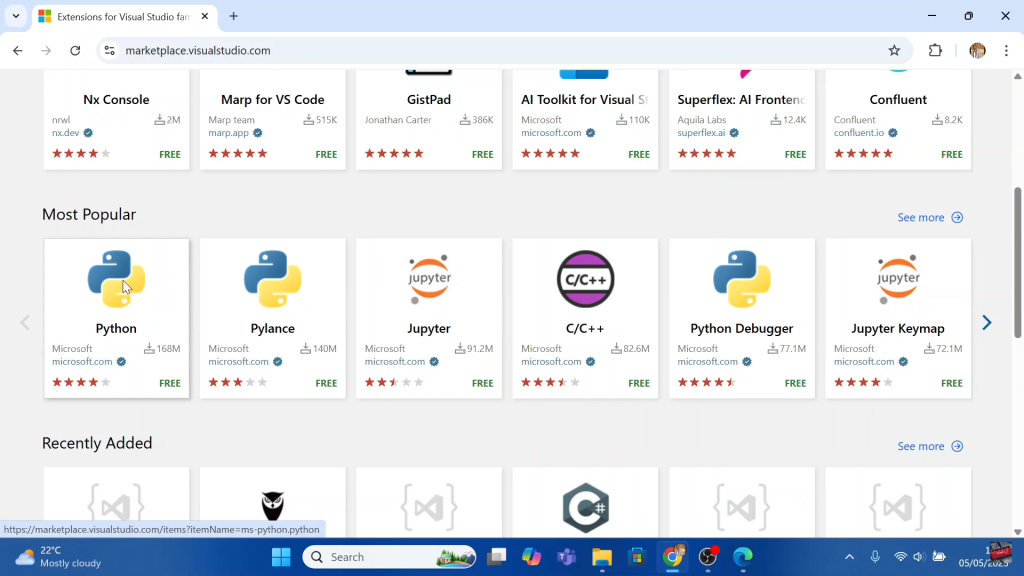Open the Confluent extension title
Image resolution: width=1024 pixels, height=576 pixels.
click(x=898, y=99)
